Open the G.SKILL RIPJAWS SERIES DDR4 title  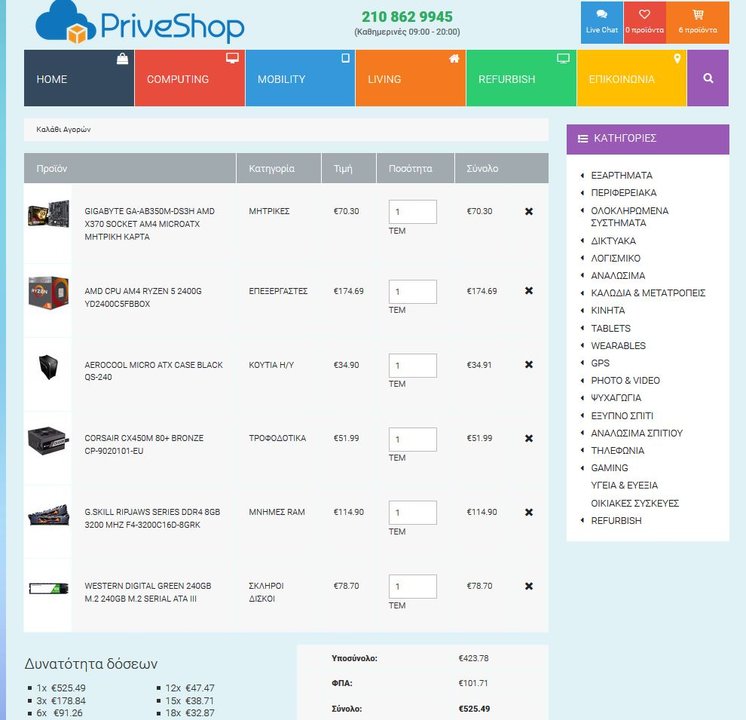152,518
